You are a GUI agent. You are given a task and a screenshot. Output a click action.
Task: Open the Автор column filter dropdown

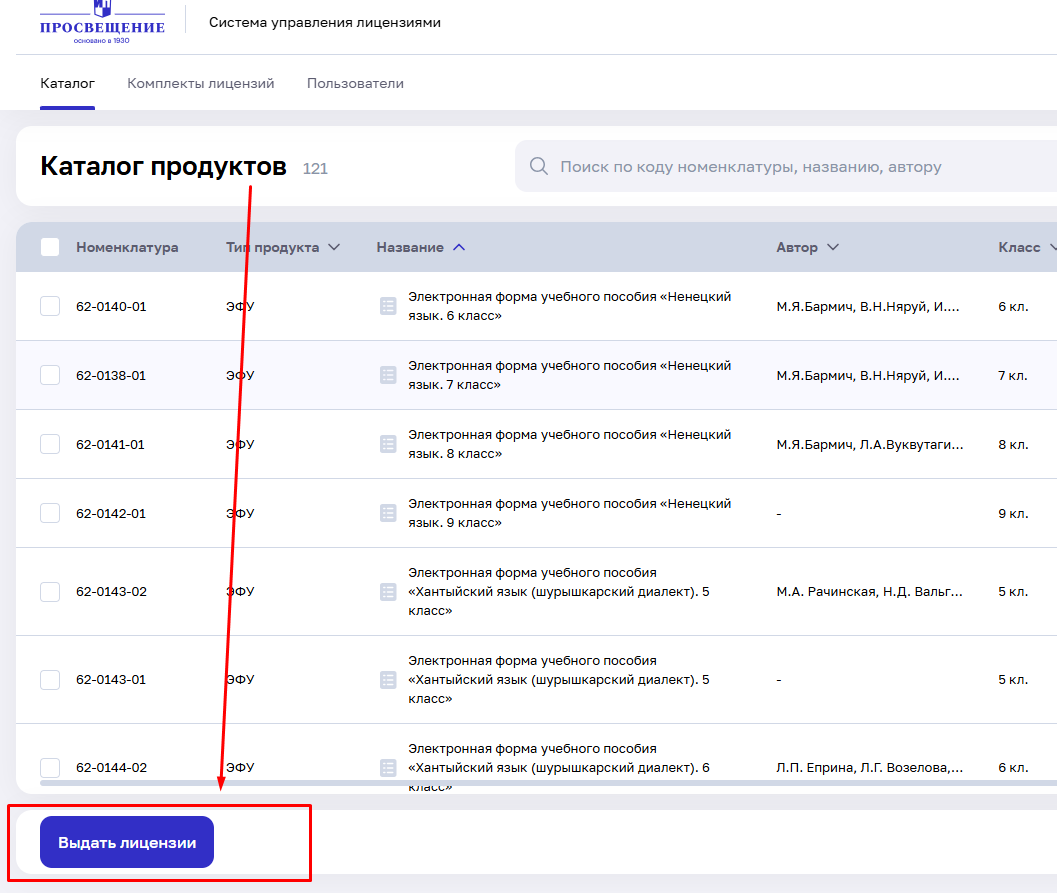point(832,247)
